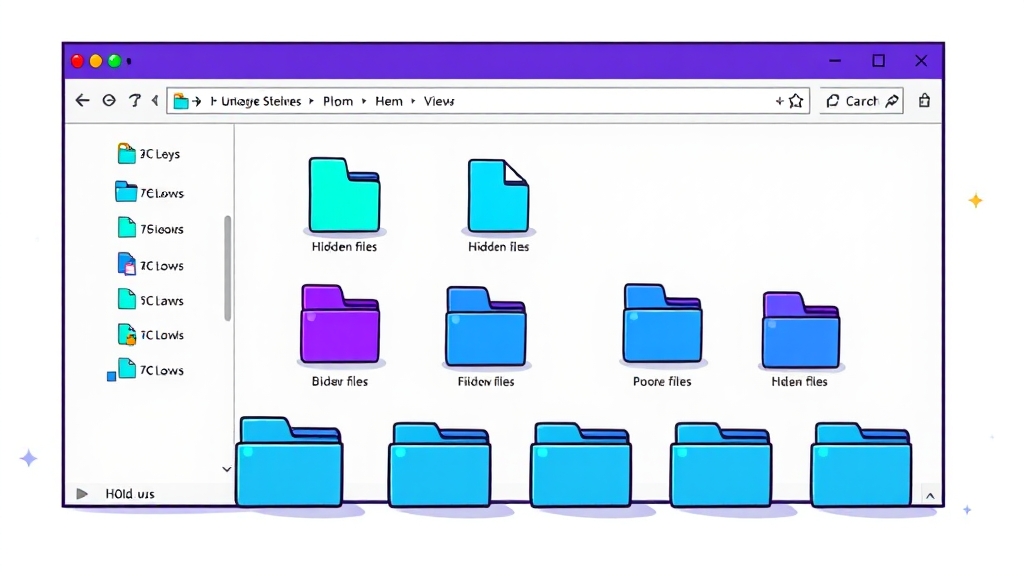
Task: Open the purple Bidev files folder
Action: (340, 324)
